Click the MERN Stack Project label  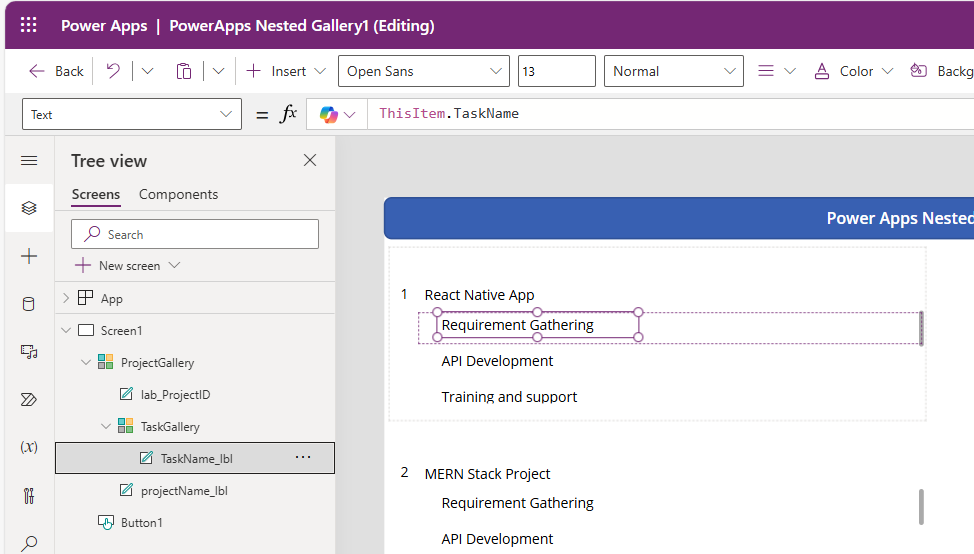(487, 474)
